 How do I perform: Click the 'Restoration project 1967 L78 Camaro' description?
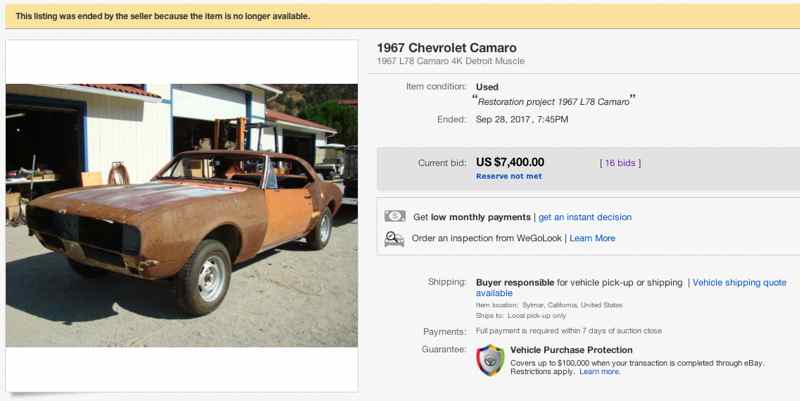tap(553, 100)
